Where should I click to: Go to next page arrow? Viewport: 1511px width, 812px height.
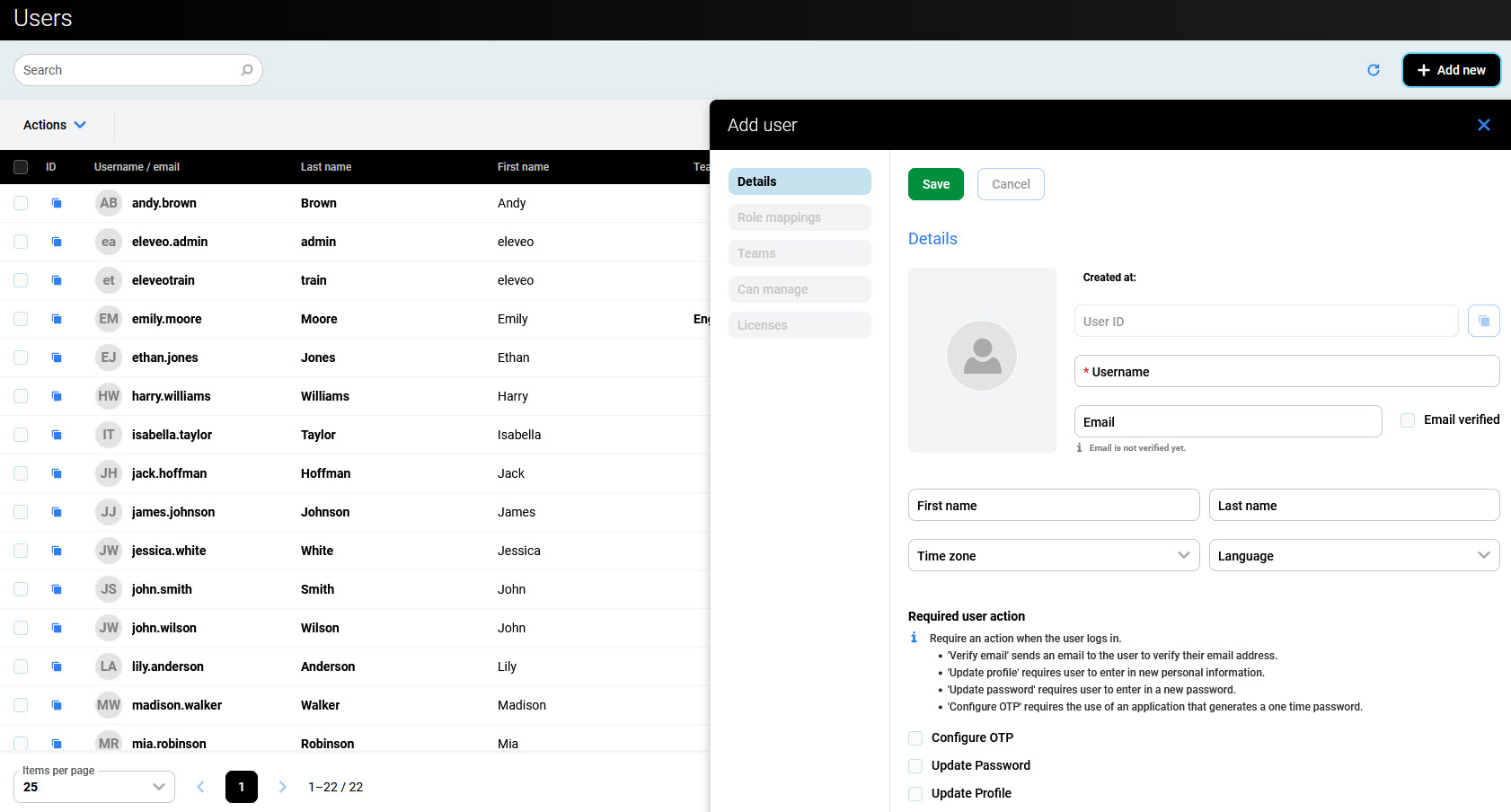coord(282,787)
